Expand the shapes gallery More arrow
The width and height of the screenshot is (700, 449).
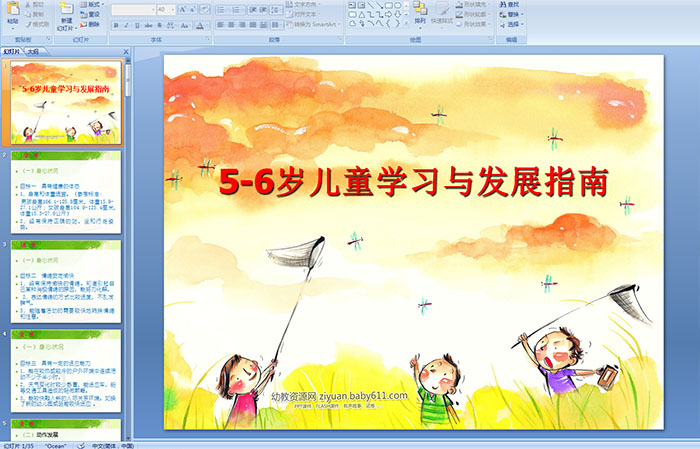point(406,23)
